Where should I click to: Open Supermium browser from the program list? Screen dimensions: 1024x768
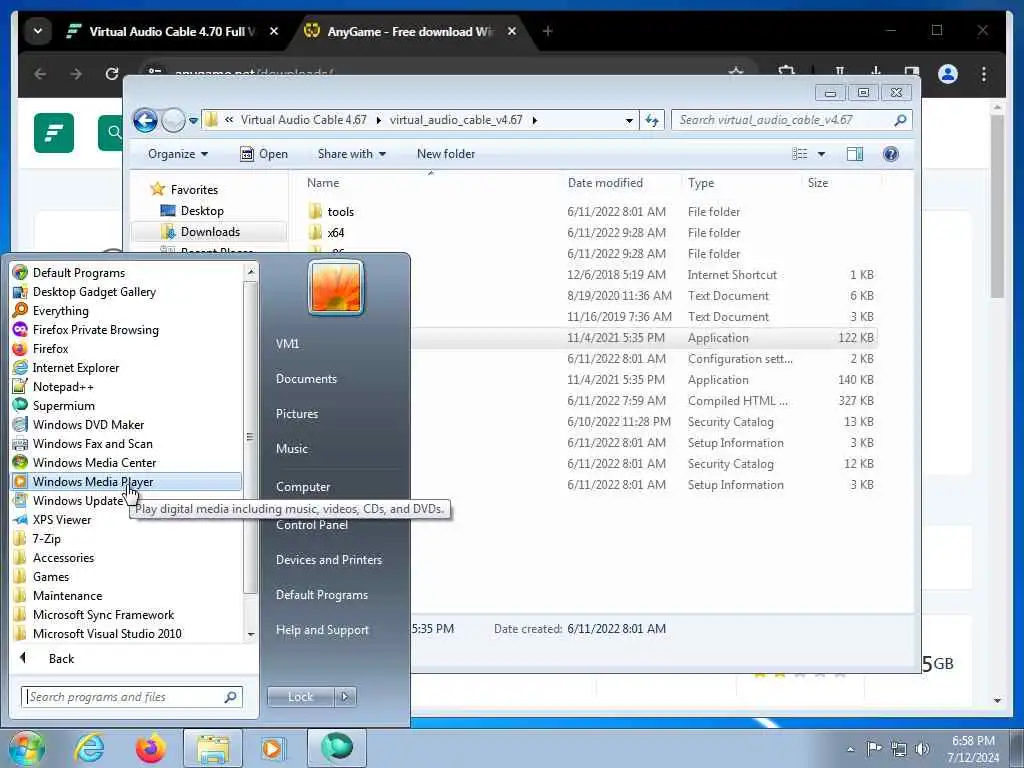click(x=63, y=405)
